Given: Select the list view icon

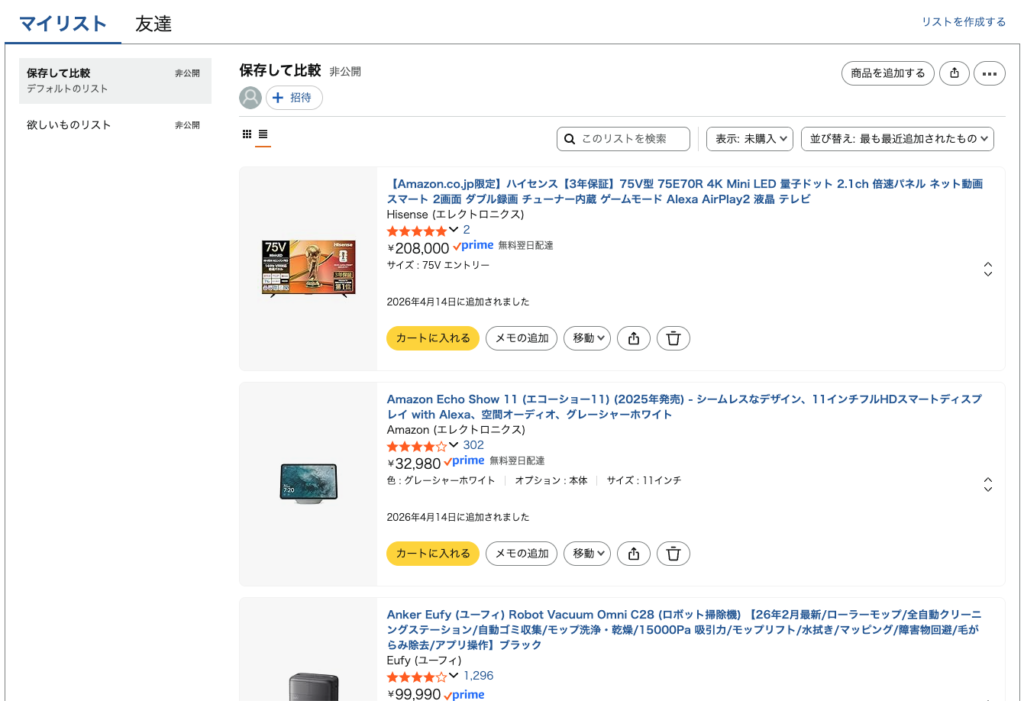Looking at the screenshot, I should click(x=263, y=134).
